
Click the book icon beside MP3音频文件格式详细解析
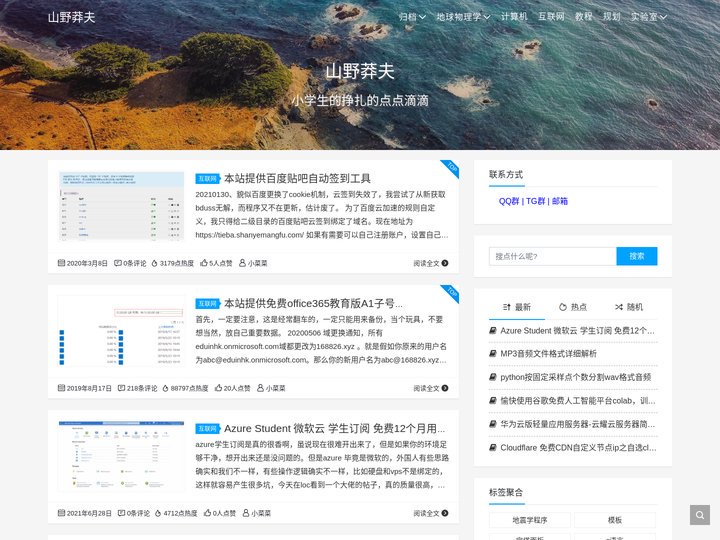(x=493, y=354)
